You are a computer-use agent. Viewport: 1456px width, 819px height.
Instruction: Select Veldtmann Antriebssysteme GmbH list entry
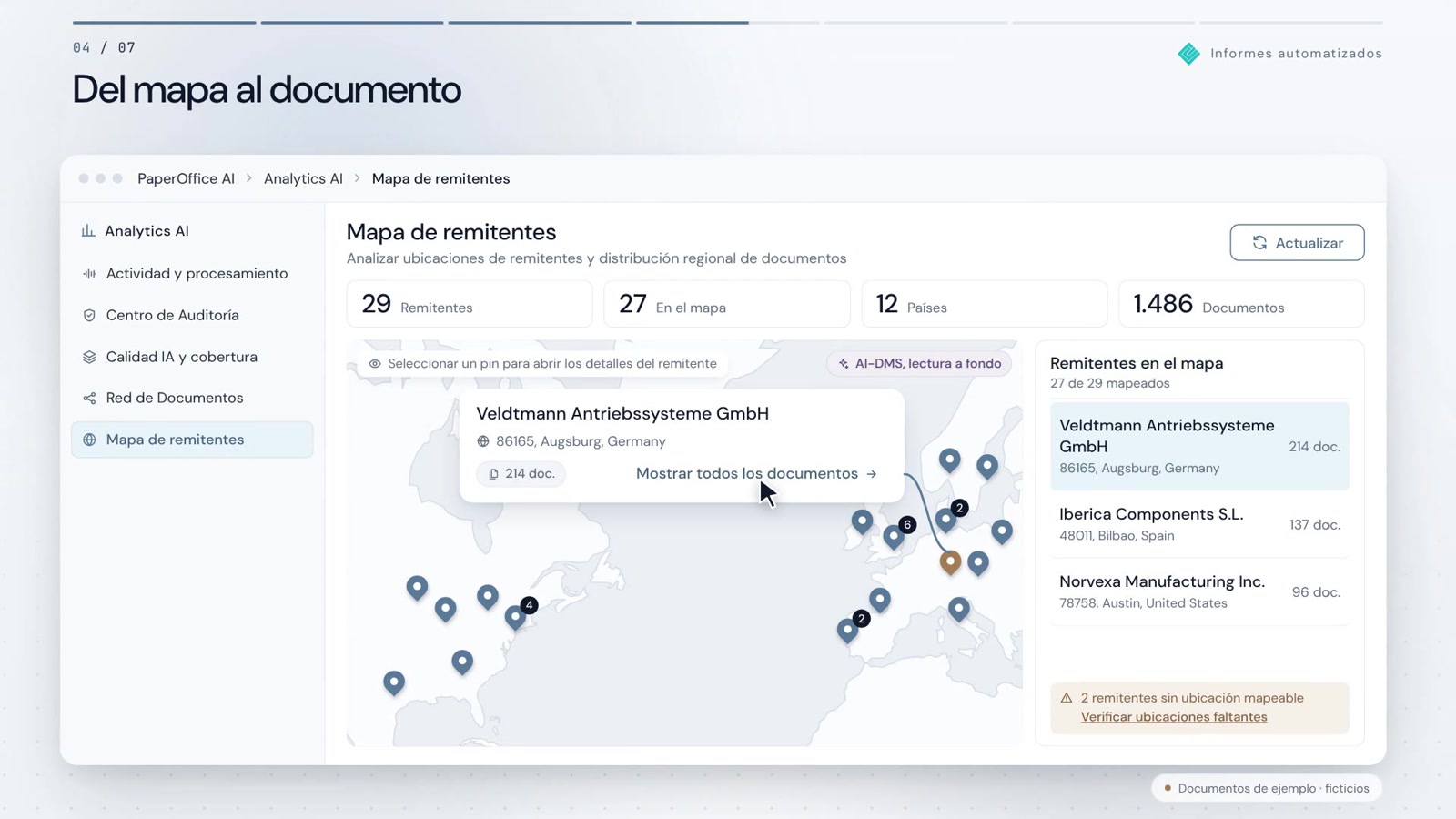[x=1199, y=446]
